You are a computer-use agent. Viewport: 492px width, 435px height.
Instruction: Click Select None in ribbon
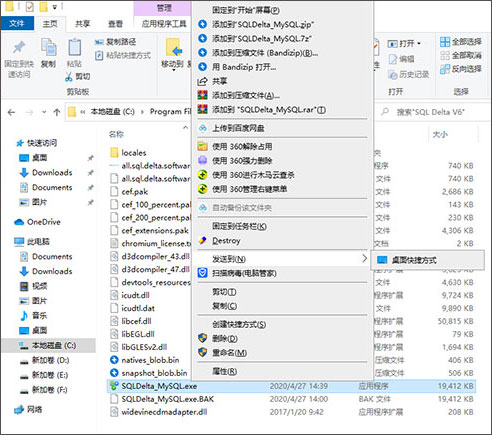click(461, 55)
